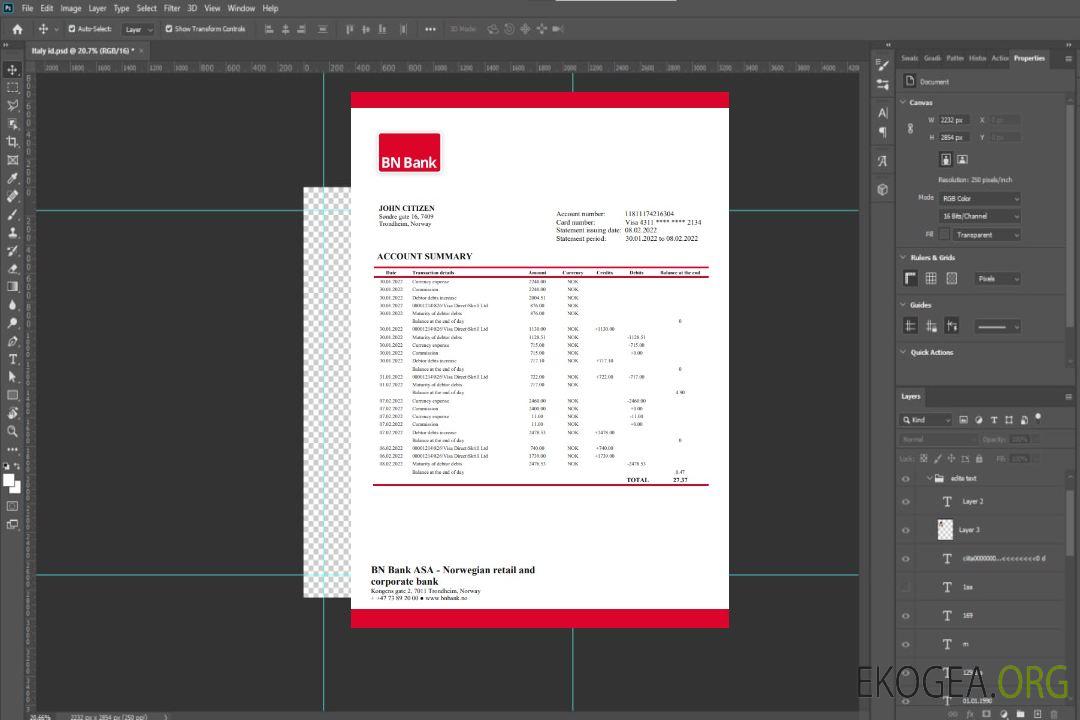Hide the Layer 2 text layer
The image size is (1080, 720).
(906, 502)
